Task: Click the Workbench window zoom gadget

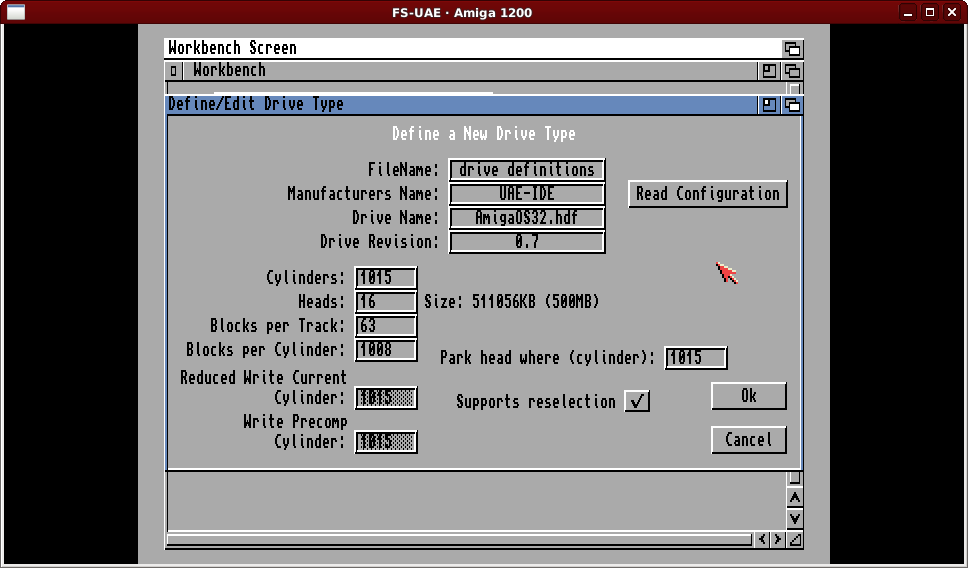Action: (x=769, y=71)
